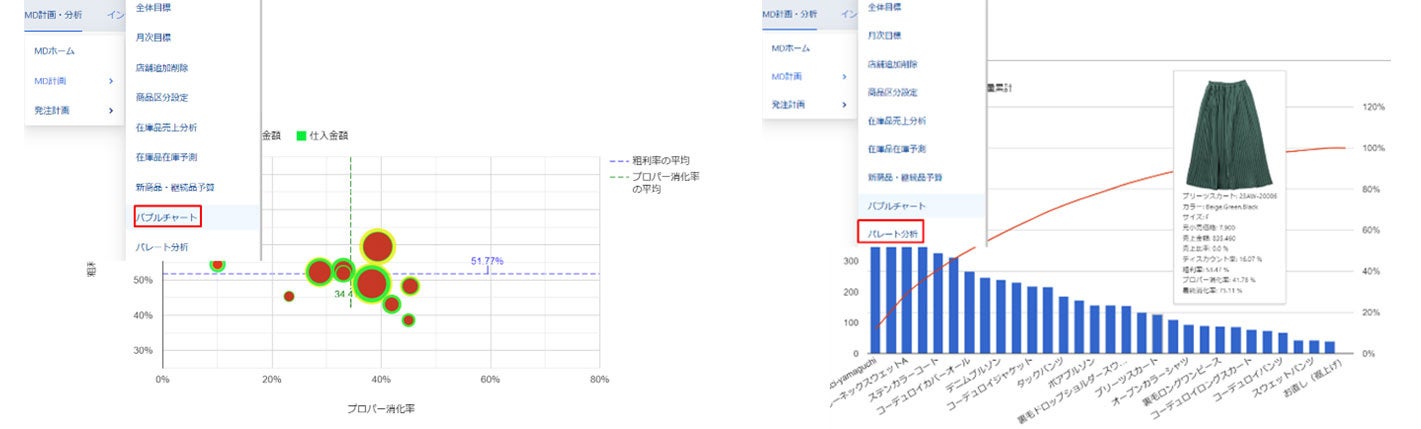Viewport: 1421px width, 429px height.
Task: Open バブルチャート in left submenu
Action: pos(167,216)
